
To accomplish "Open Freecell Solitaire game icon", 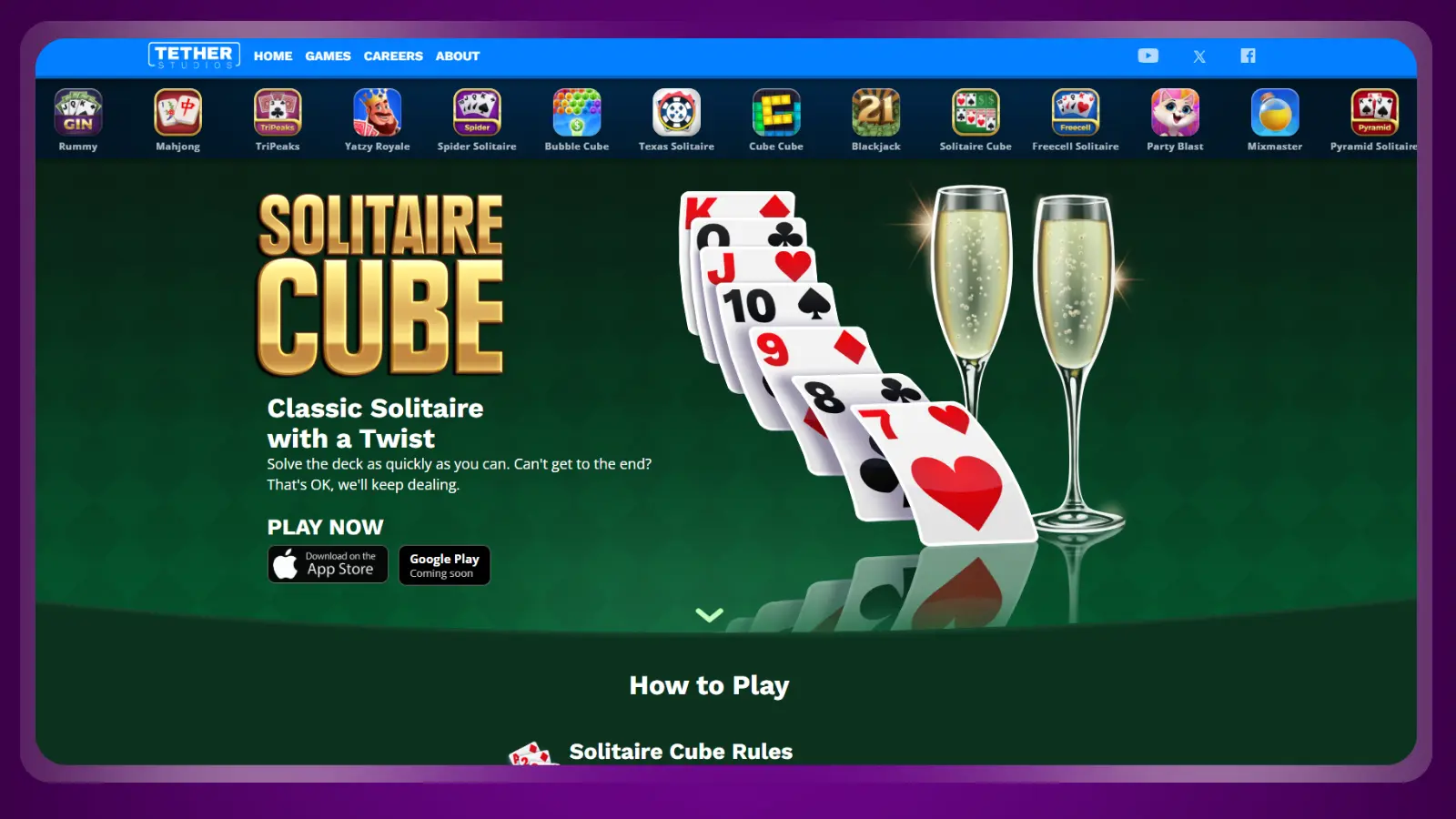I will coord(1076,113).
